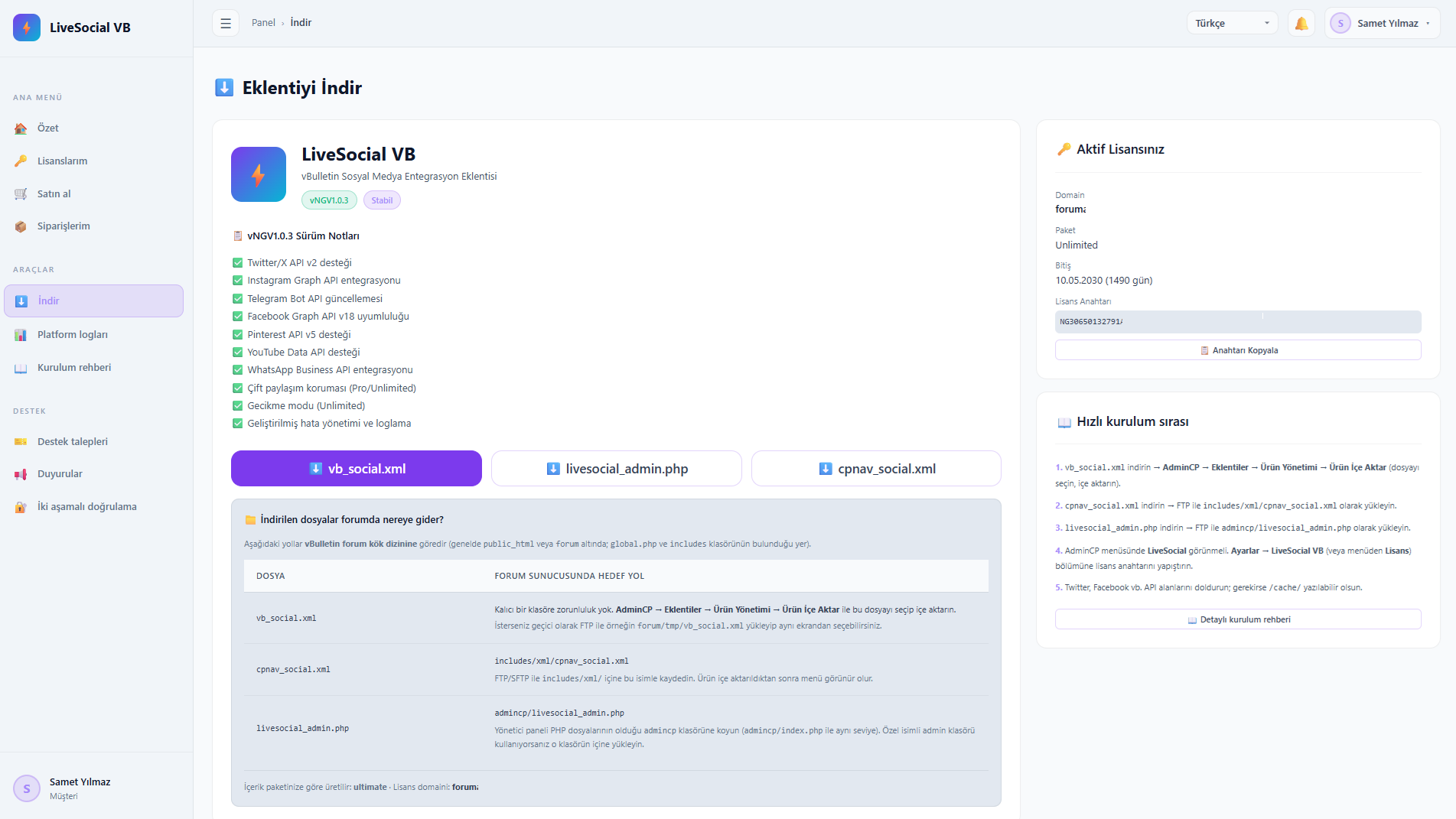Download vb_social.xml file

[x=357, y=469]
